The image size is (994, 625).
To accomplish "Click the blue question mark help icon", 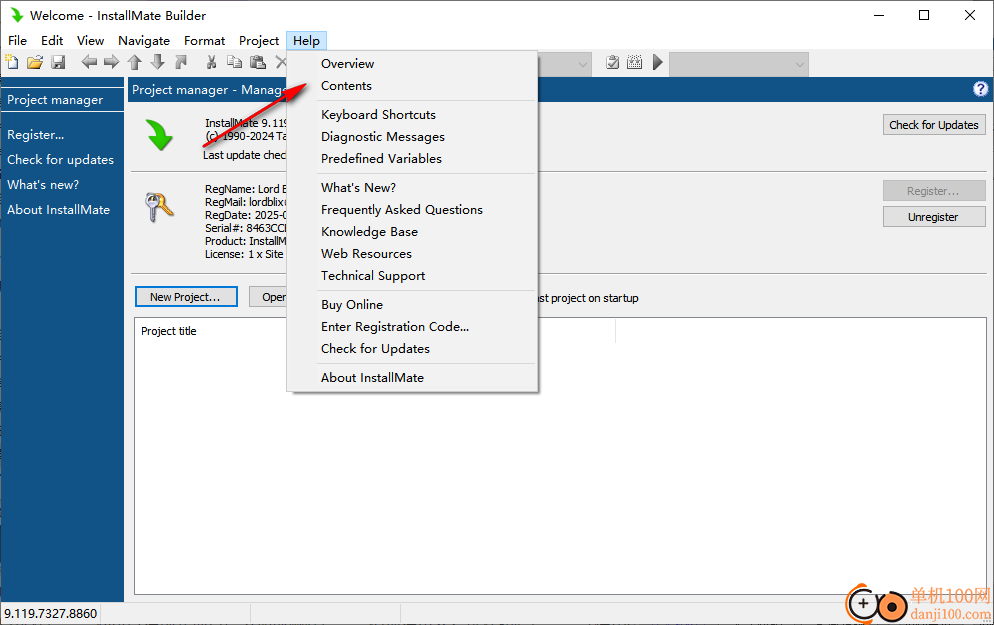I will pos(980,89).
